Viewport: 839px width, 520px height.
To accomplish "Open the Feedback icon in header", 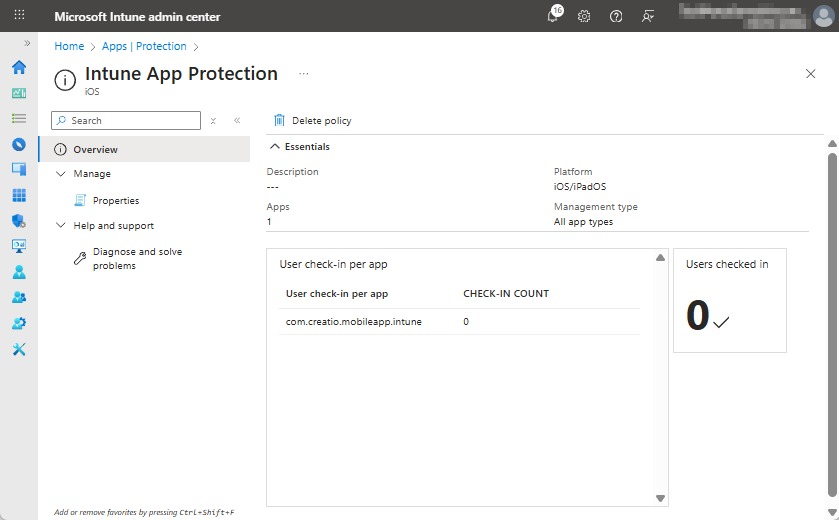I will coord(648,17).
